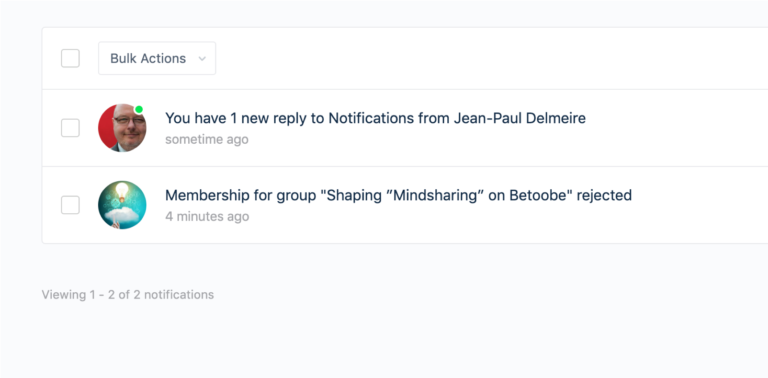Open the Bulk Actions dropdown
The width and height of the screenshot is (768, 378).
157,58
